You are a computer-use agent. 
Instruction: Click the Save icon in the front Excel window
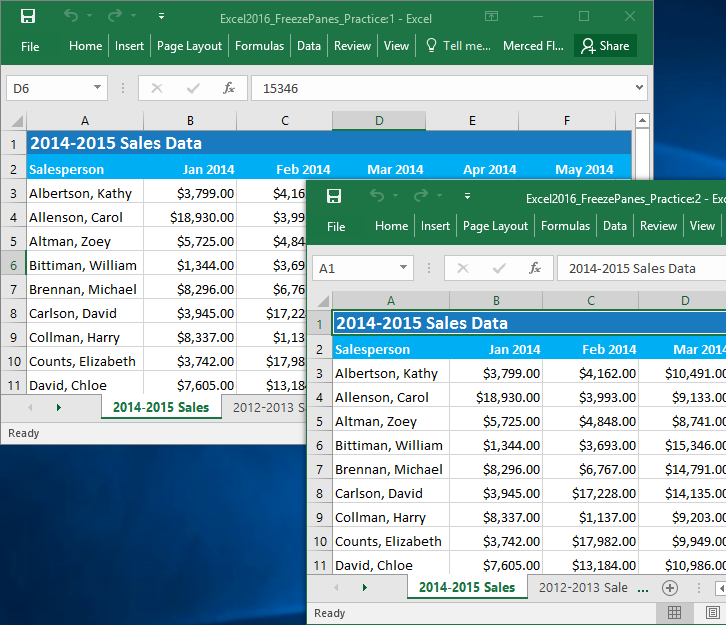point(334,196)
